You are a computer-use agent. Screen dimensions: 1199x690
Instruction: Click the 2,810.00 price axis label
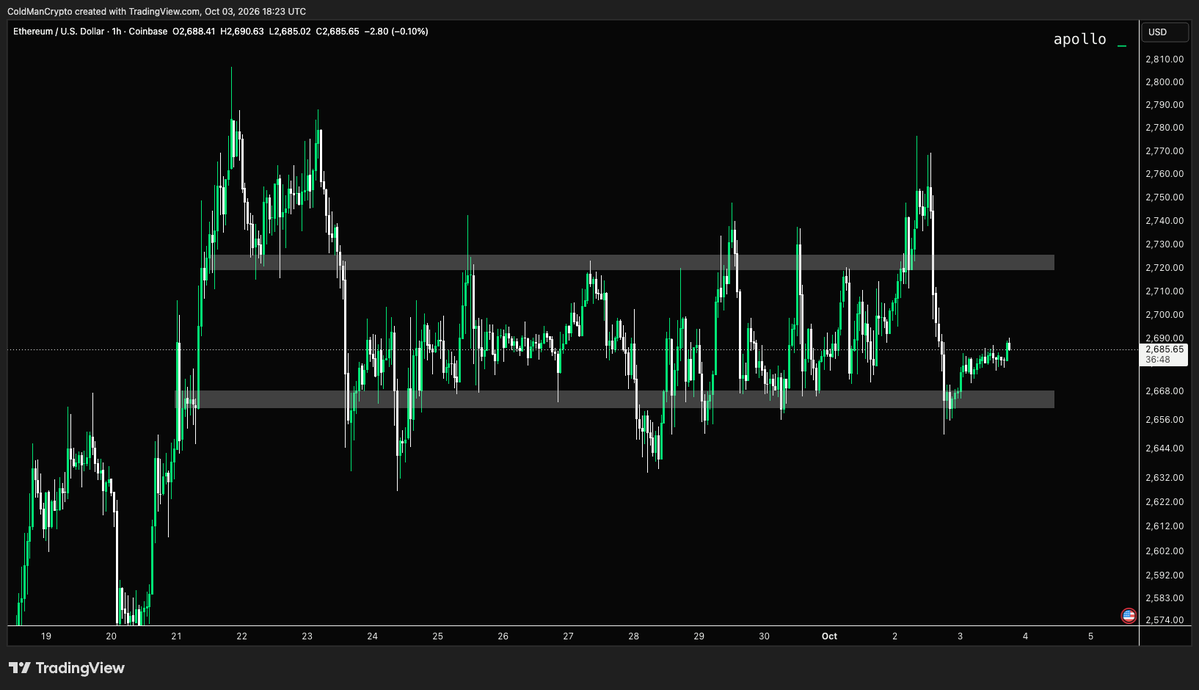tap(1164, 59)
